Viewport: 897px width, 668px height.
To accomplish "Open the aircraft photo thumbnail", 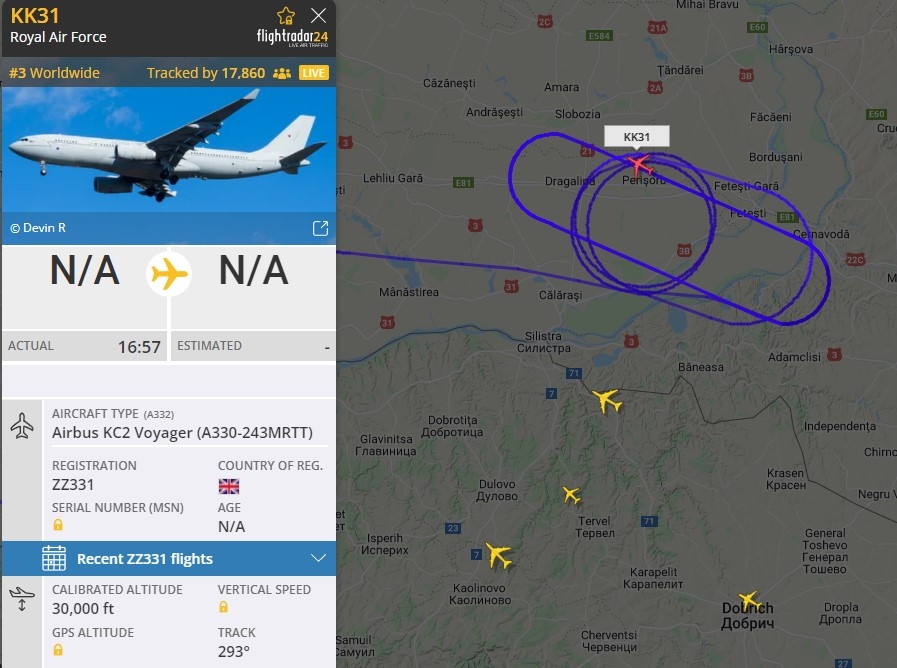I will (x=169, y=150).
